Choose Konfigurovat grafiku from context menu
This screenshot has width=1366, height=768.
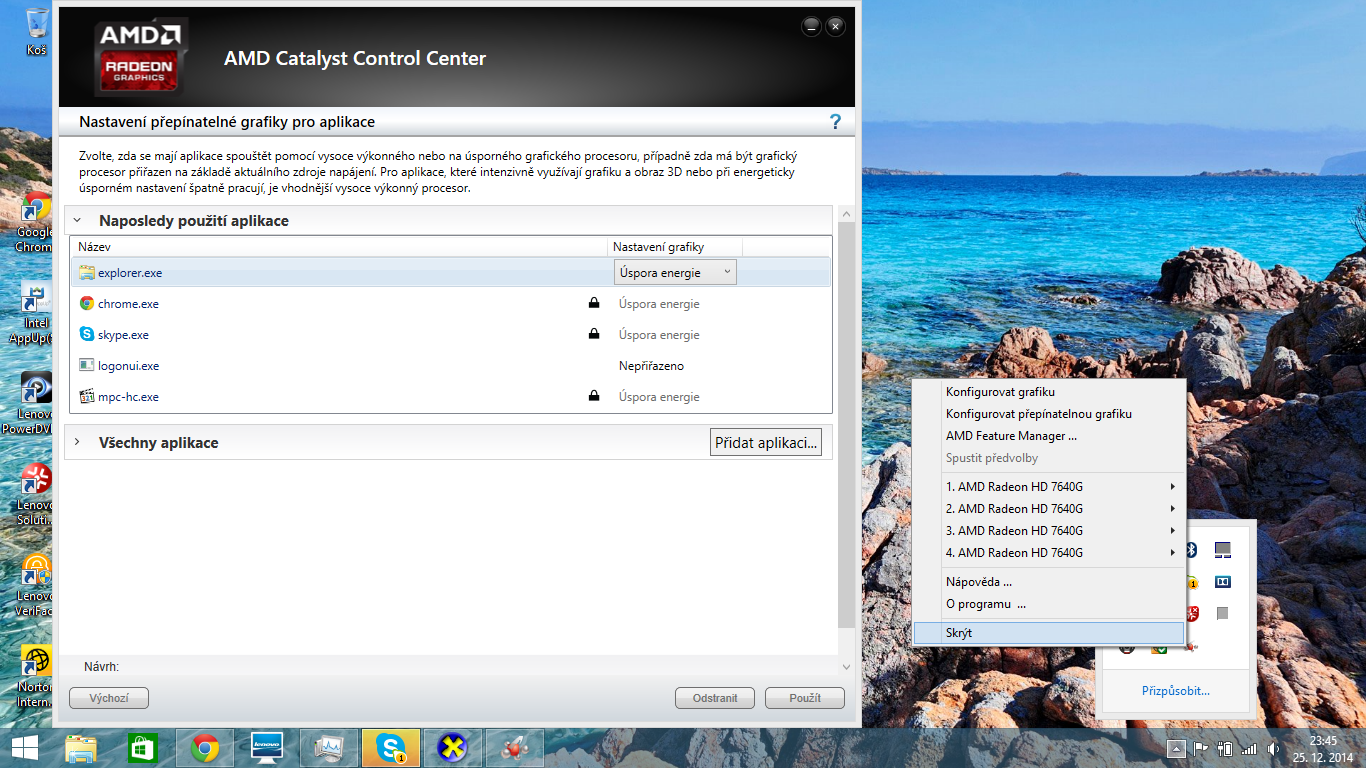[x=1000, y=392]
